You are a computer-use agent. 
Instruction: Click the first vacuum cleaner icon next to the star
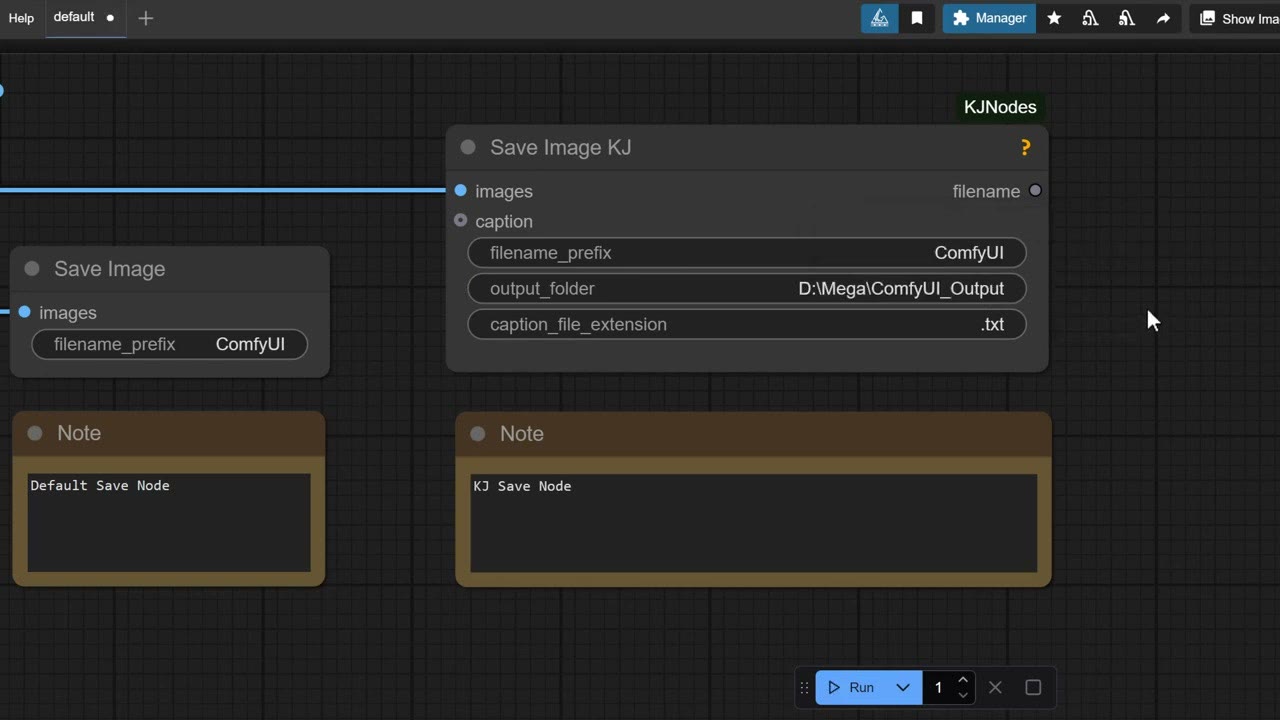pyautogui.click(x=1090, y=18)
